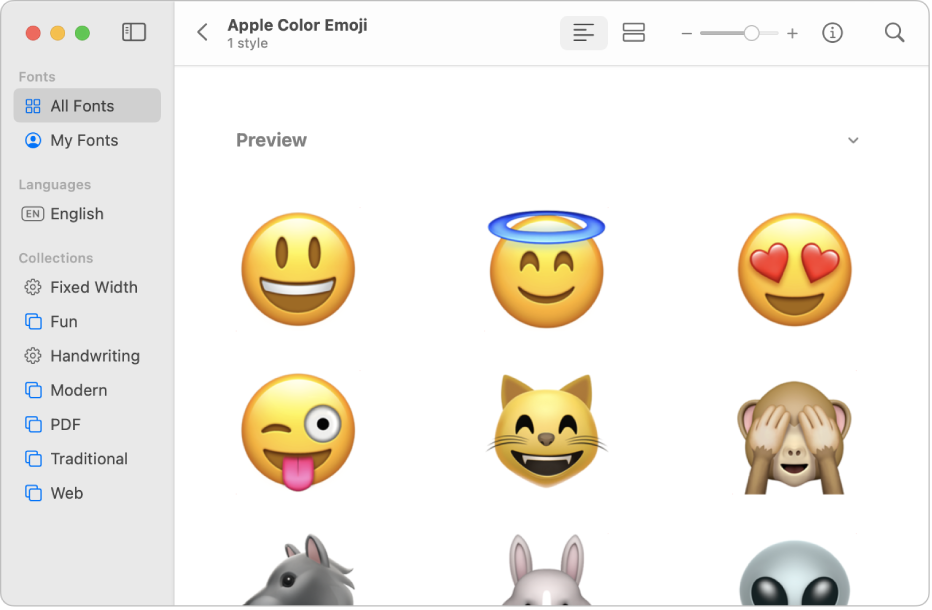This screenshot has width=932, height=610.
Task: Click the "1 style" subtitle text
Action: pos(247,43)
